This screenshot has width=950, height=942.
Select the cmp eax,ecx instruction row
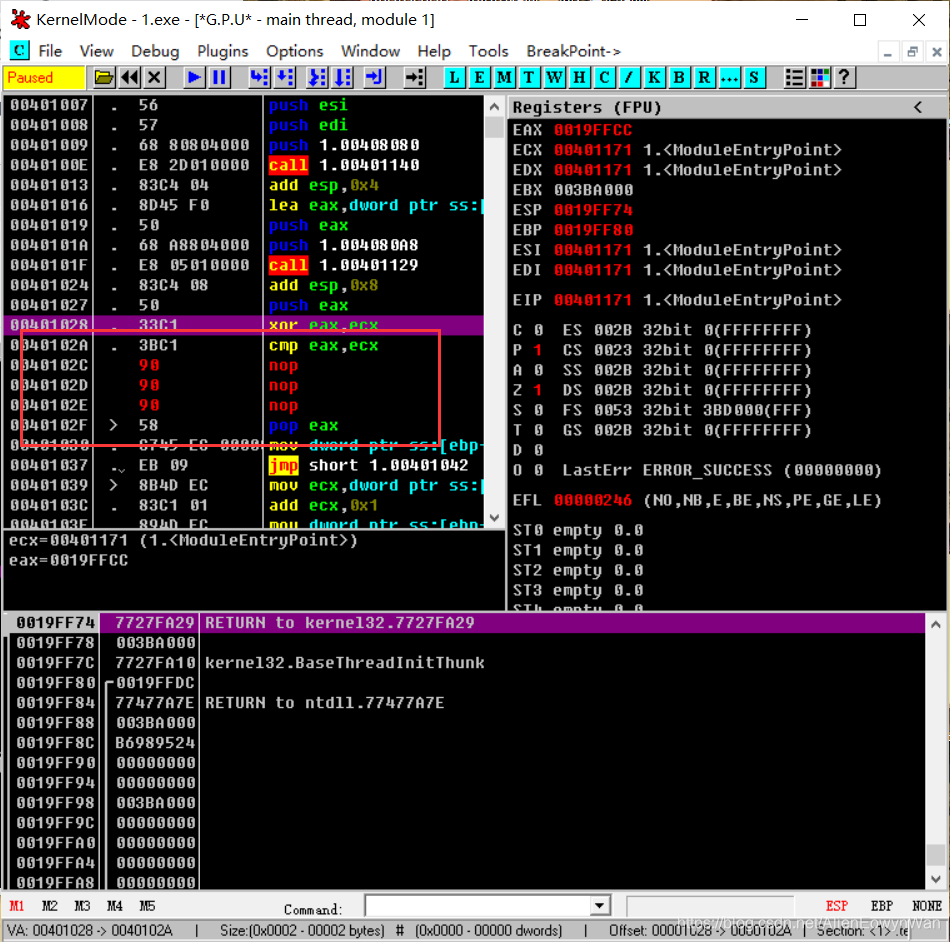244,345
